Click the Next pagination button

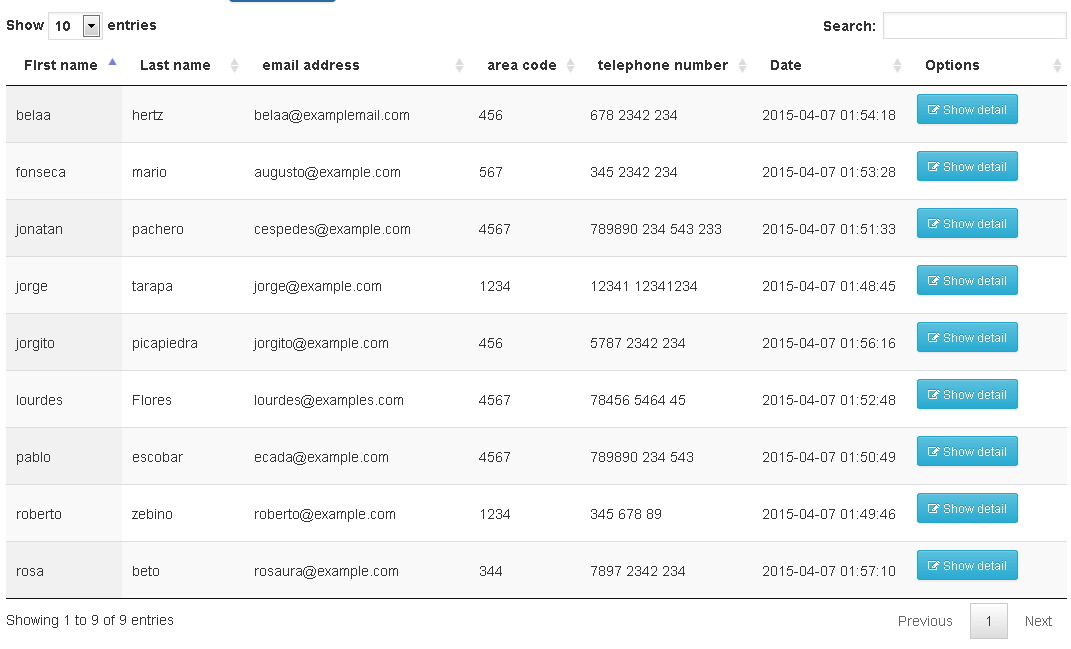(1038, 621)
